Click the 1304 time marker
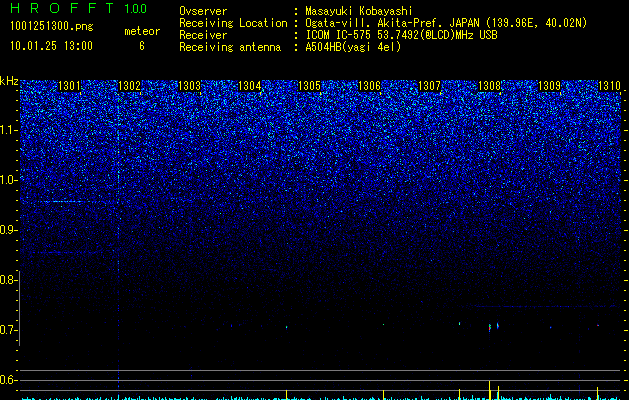The image size is (629, 400). (250, 86)
